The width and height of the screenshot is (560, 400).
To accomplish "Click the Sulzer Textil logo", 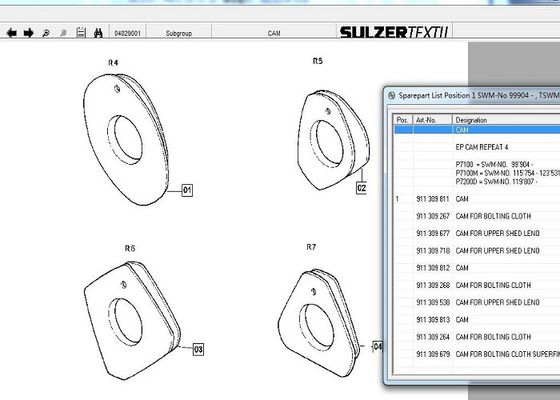I will click(394, 32).
